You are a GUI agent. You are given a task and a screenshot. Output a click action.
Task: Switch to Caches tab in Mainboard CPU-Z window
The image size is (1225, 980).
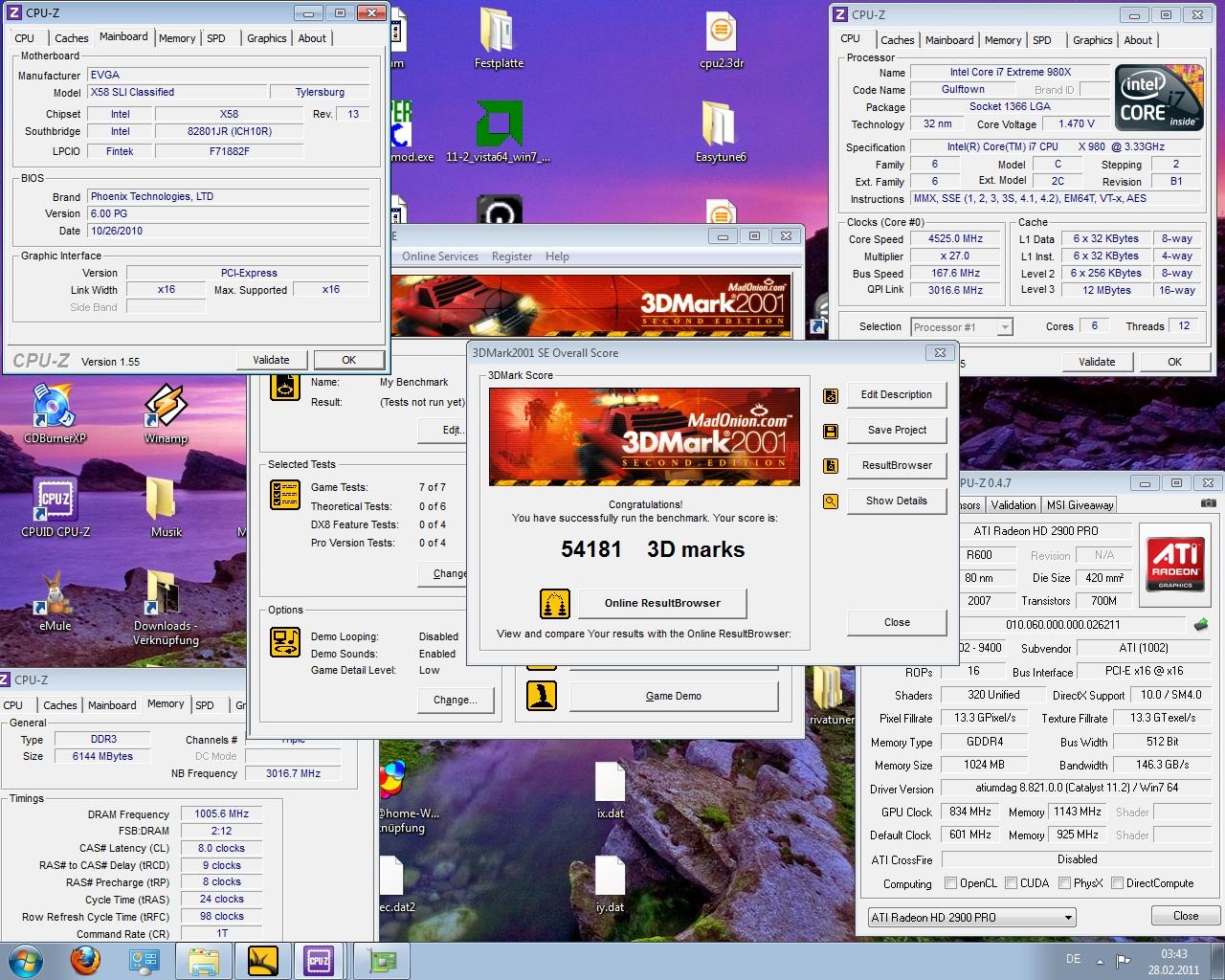tap(71, 38)
